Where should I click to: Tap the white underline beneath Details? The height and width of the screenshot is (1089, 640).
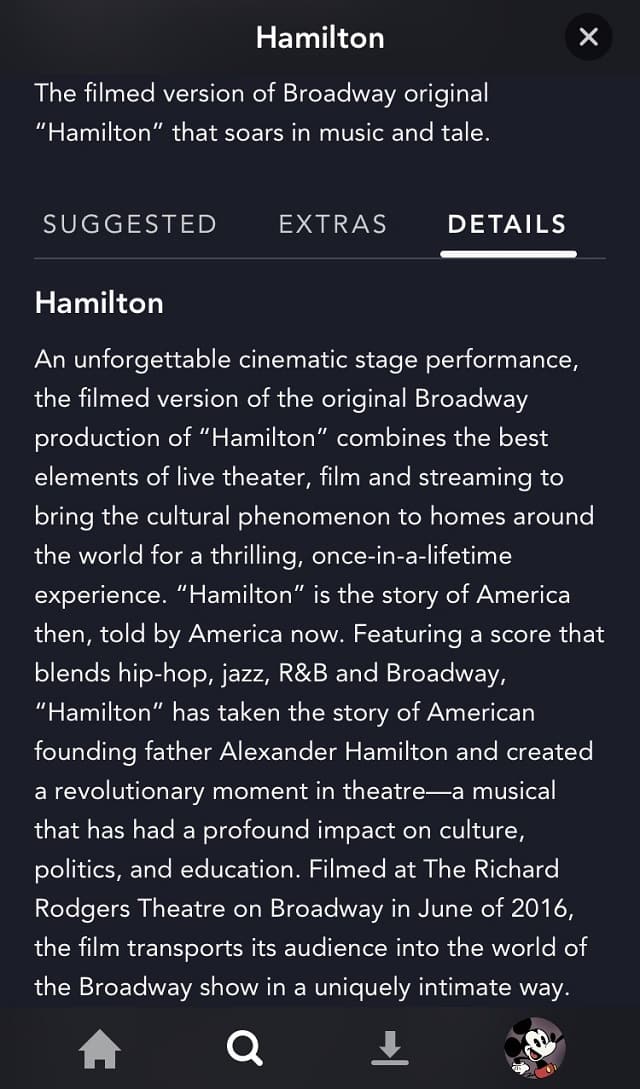(508, 254)
